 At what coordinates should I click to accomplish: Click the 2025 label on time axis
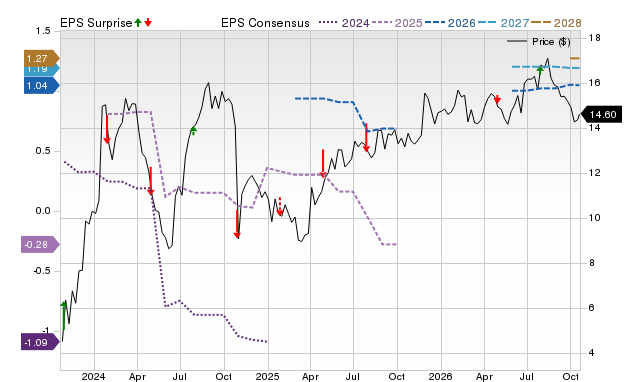[x=267, y=376]
